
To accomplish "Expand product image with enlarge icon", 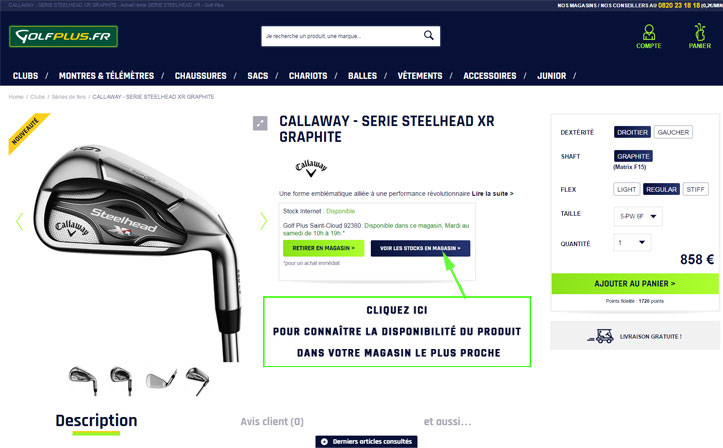I will (260, 123).
